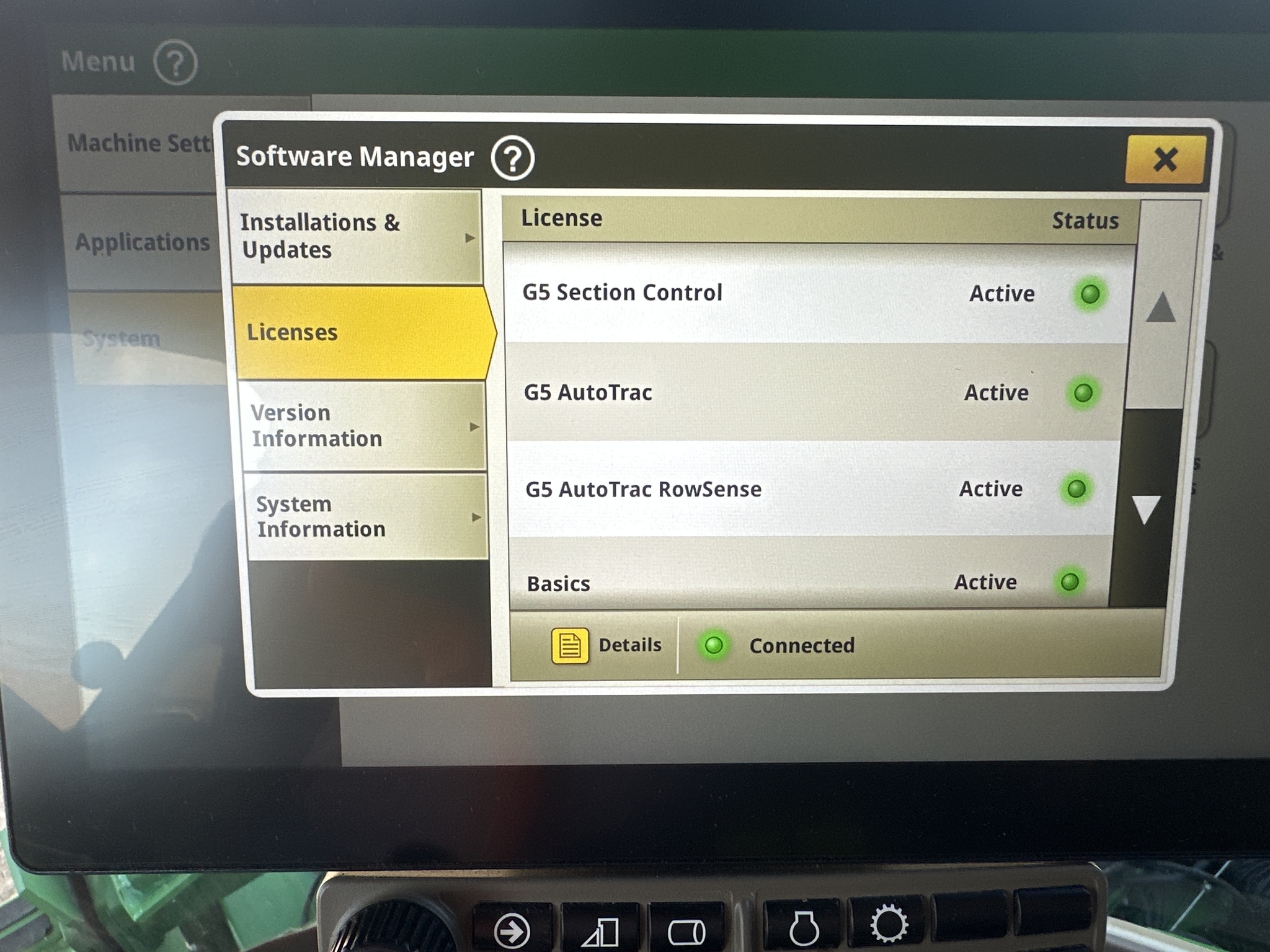Open System Information section
Viewport: 1270px width, 952px height.
[x=368, y=517]
